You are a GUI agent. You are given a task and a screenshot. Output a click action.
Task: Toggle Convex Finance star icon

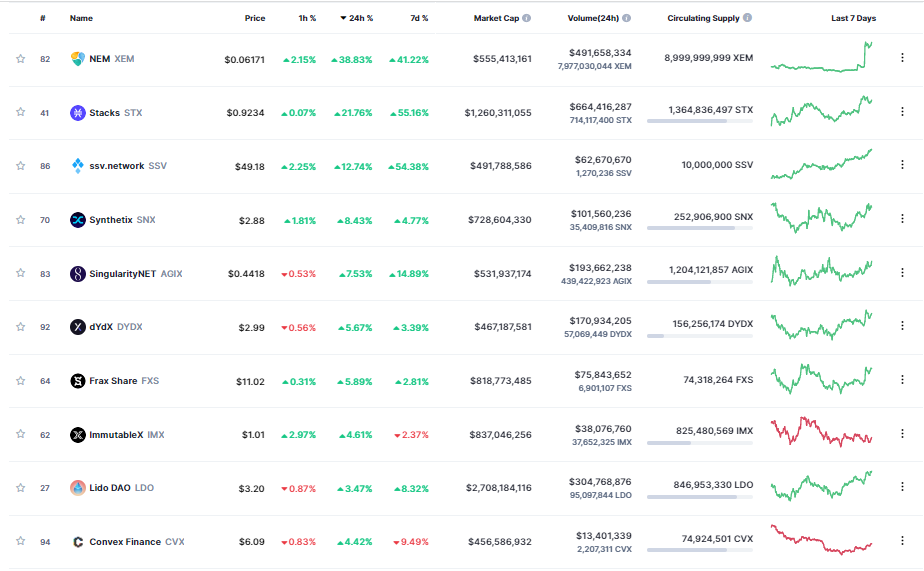click(21, 541)
